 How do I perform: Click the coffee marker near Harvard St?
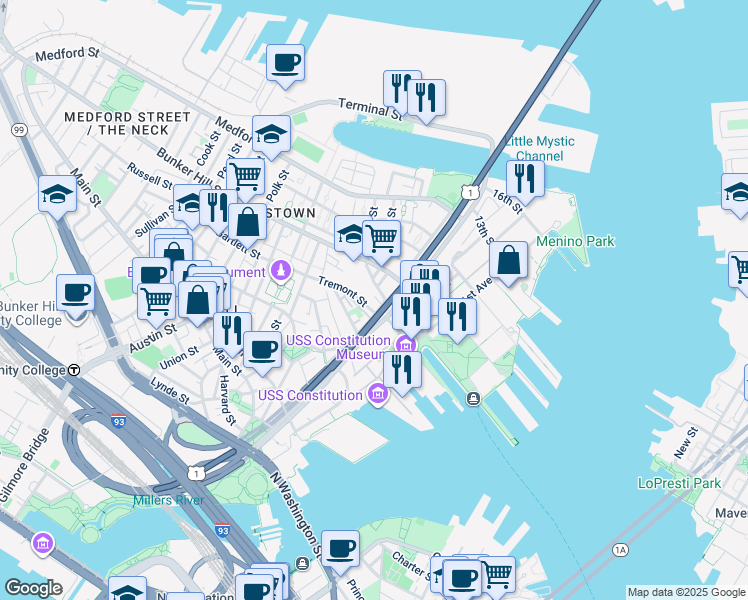[x=262, y=350]
